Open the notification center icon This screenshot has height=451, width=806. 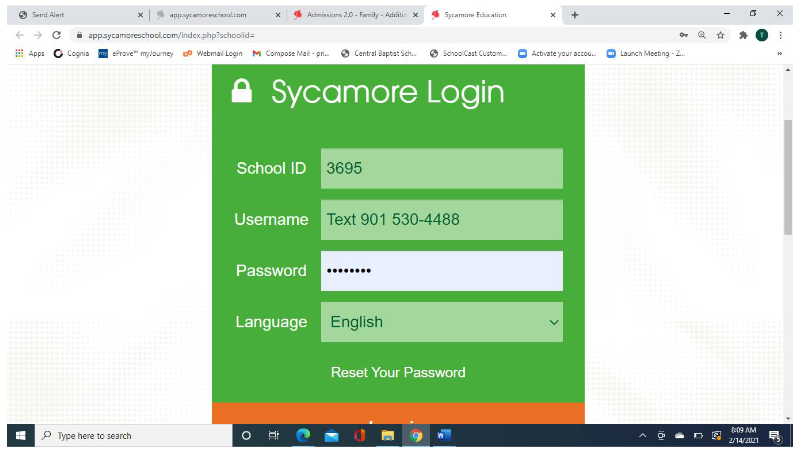click(775, 436)
